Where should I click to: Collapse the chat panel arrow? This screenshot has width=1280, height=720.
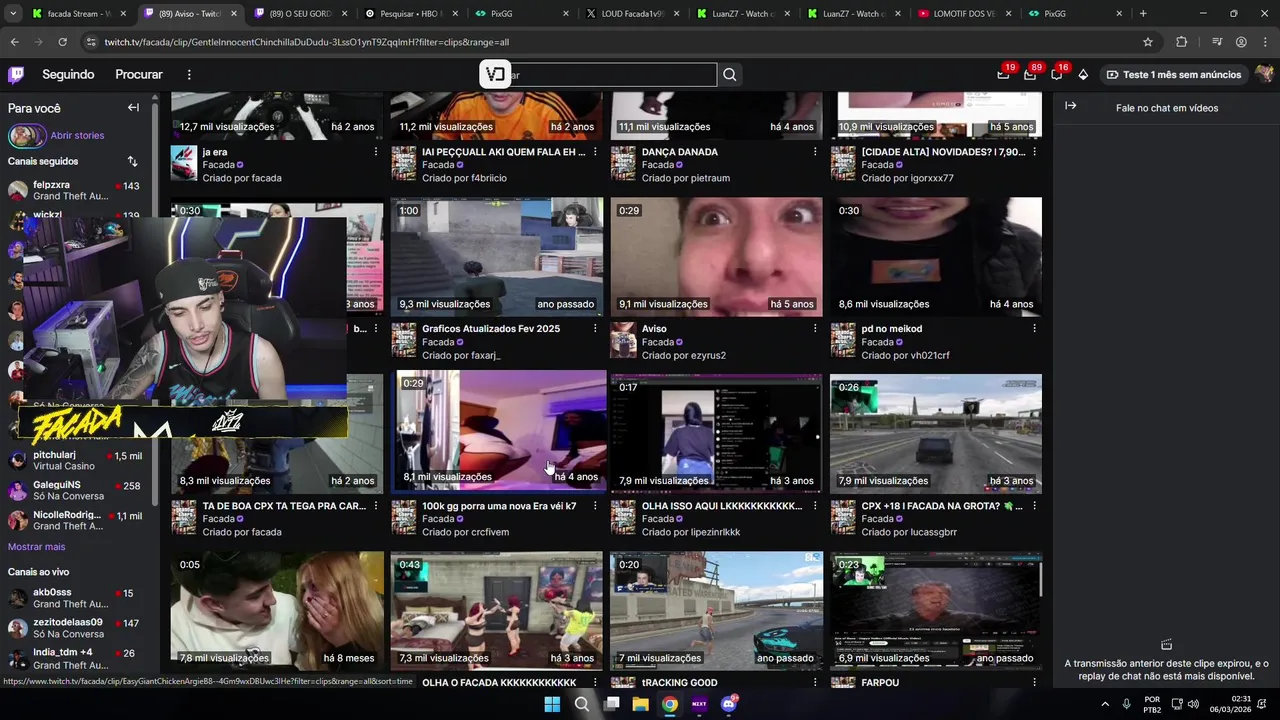tap(1070, 106)
